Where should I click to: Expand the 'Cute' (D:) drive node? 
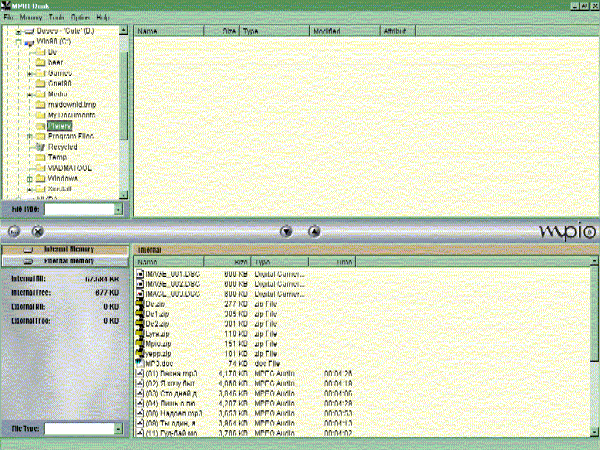18,32
